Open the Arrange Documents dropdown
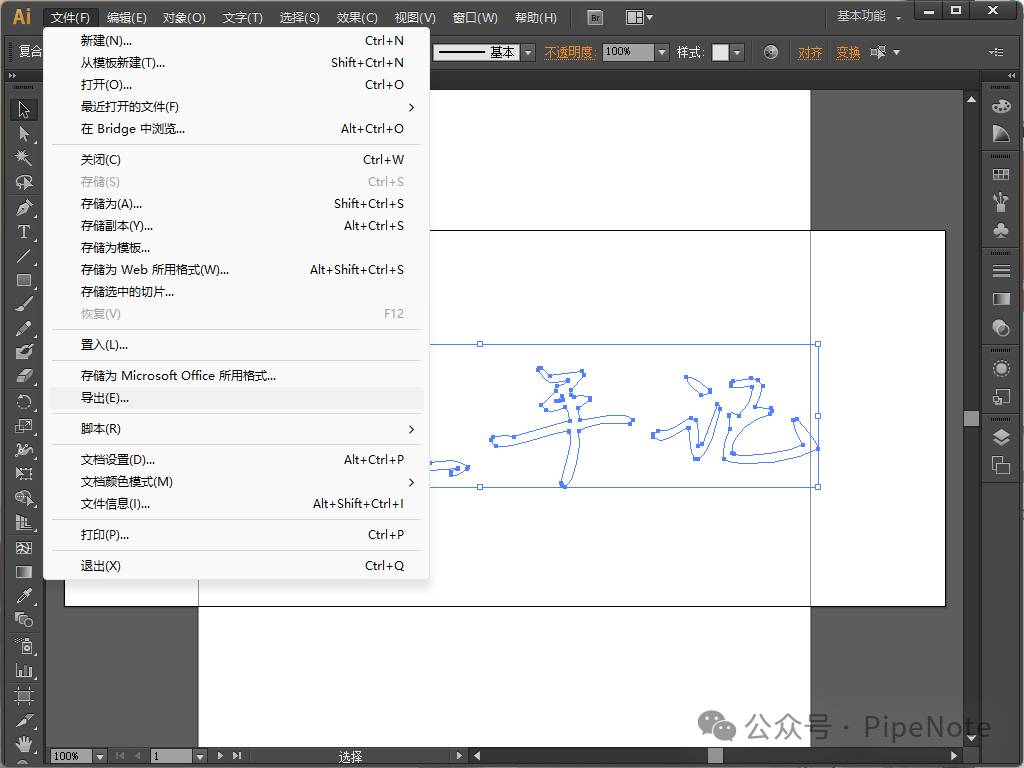The height and width of the screenshot is (768, 1024). pyautogui.click(x=639, y=18)
